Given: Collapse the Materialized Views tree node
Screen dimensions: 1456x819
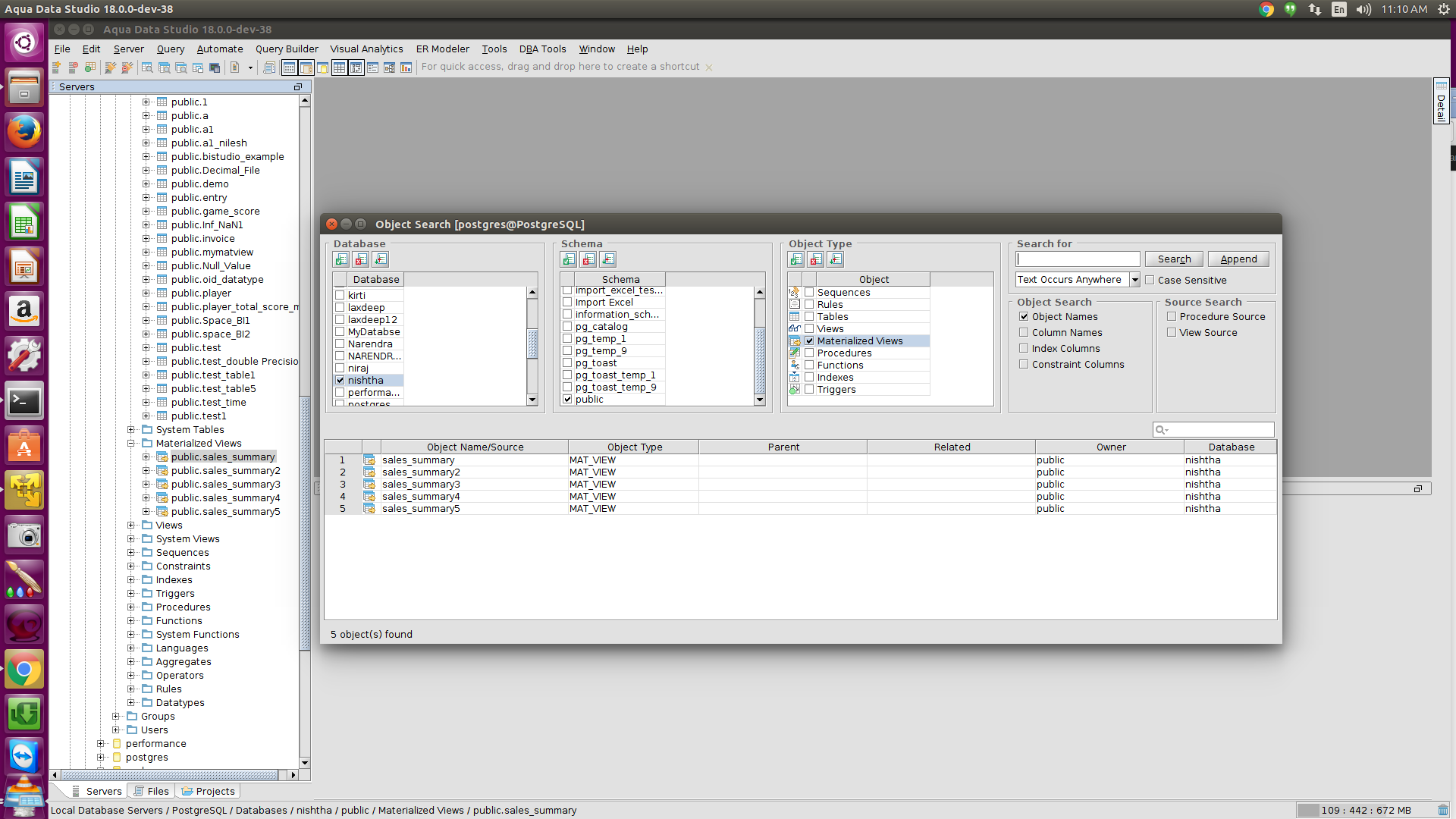Looking at the screenshot, I should tap(131, 444).
